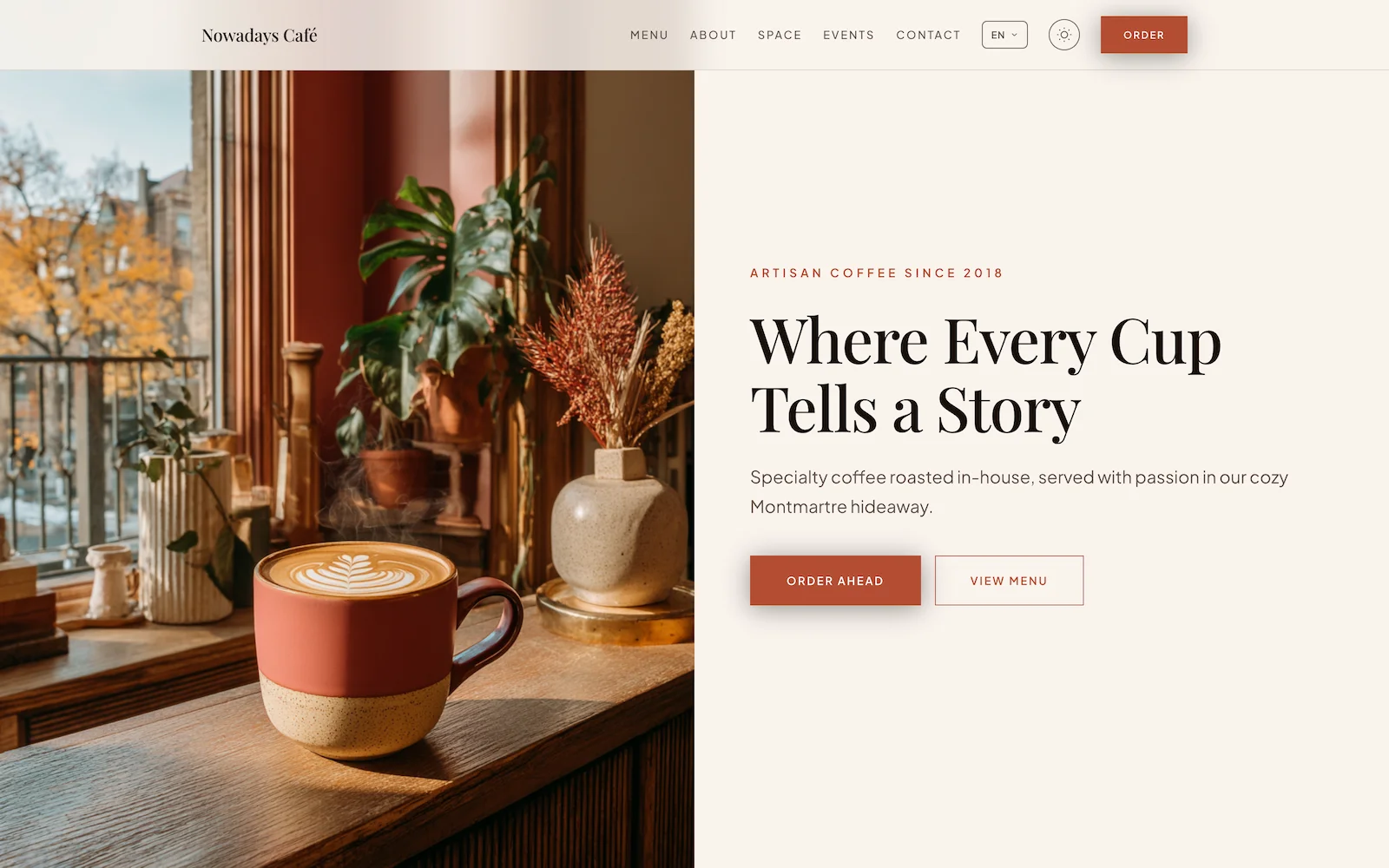Click the ORDER button in the header
The height and width of the screenshot is (868, 1389).
point(1143,35)
